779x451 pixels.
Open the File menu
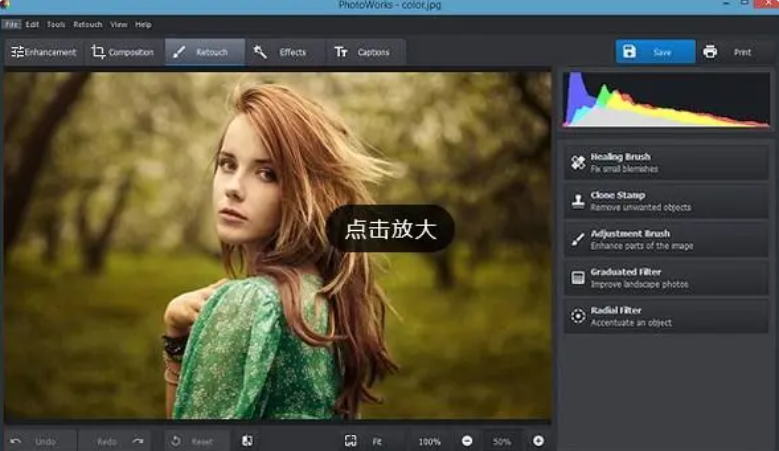tap(11, 24)
